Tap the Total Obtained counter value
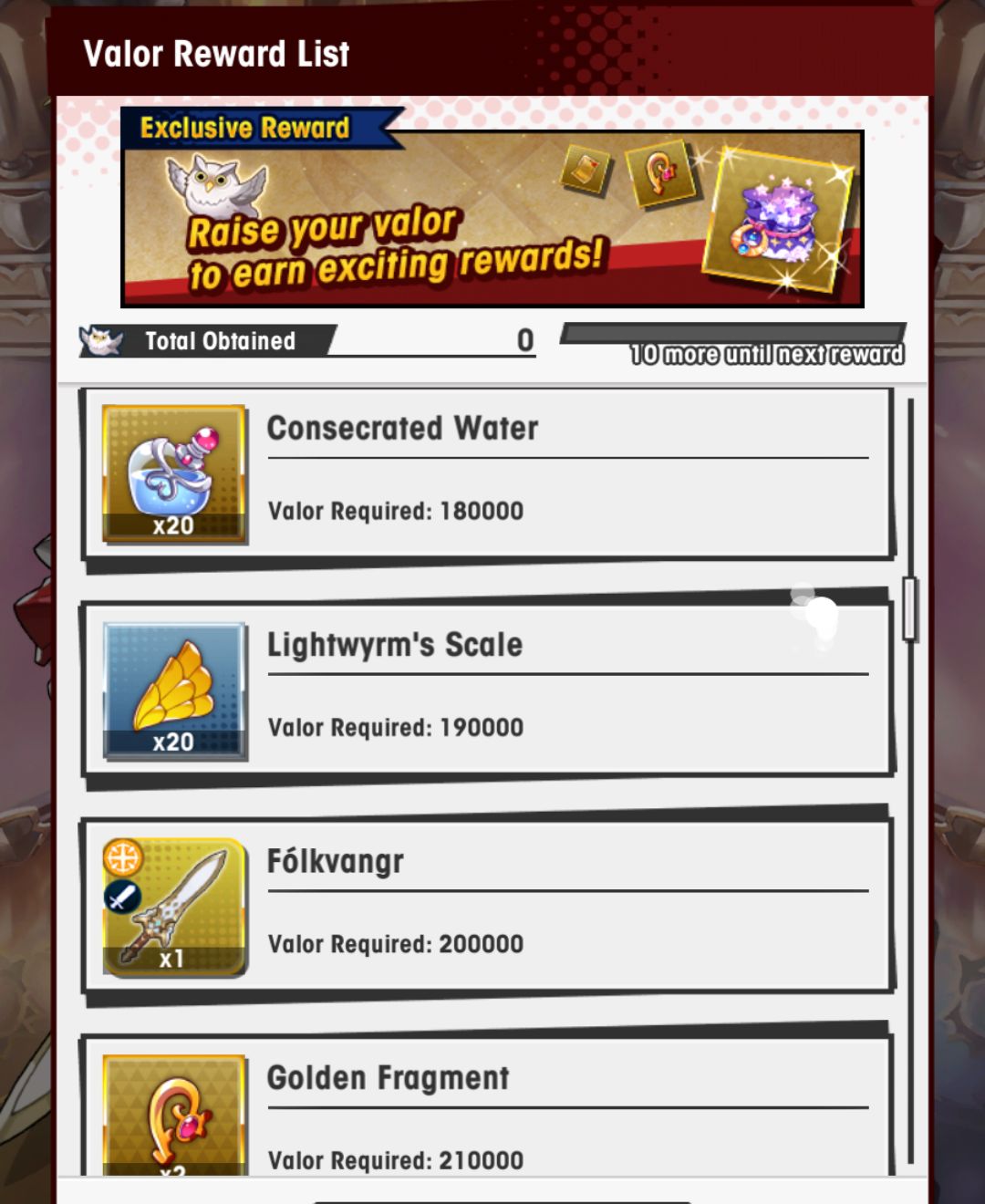This screenshot has height=1204, width=985. pyautogui.click(x=525, y=340)
